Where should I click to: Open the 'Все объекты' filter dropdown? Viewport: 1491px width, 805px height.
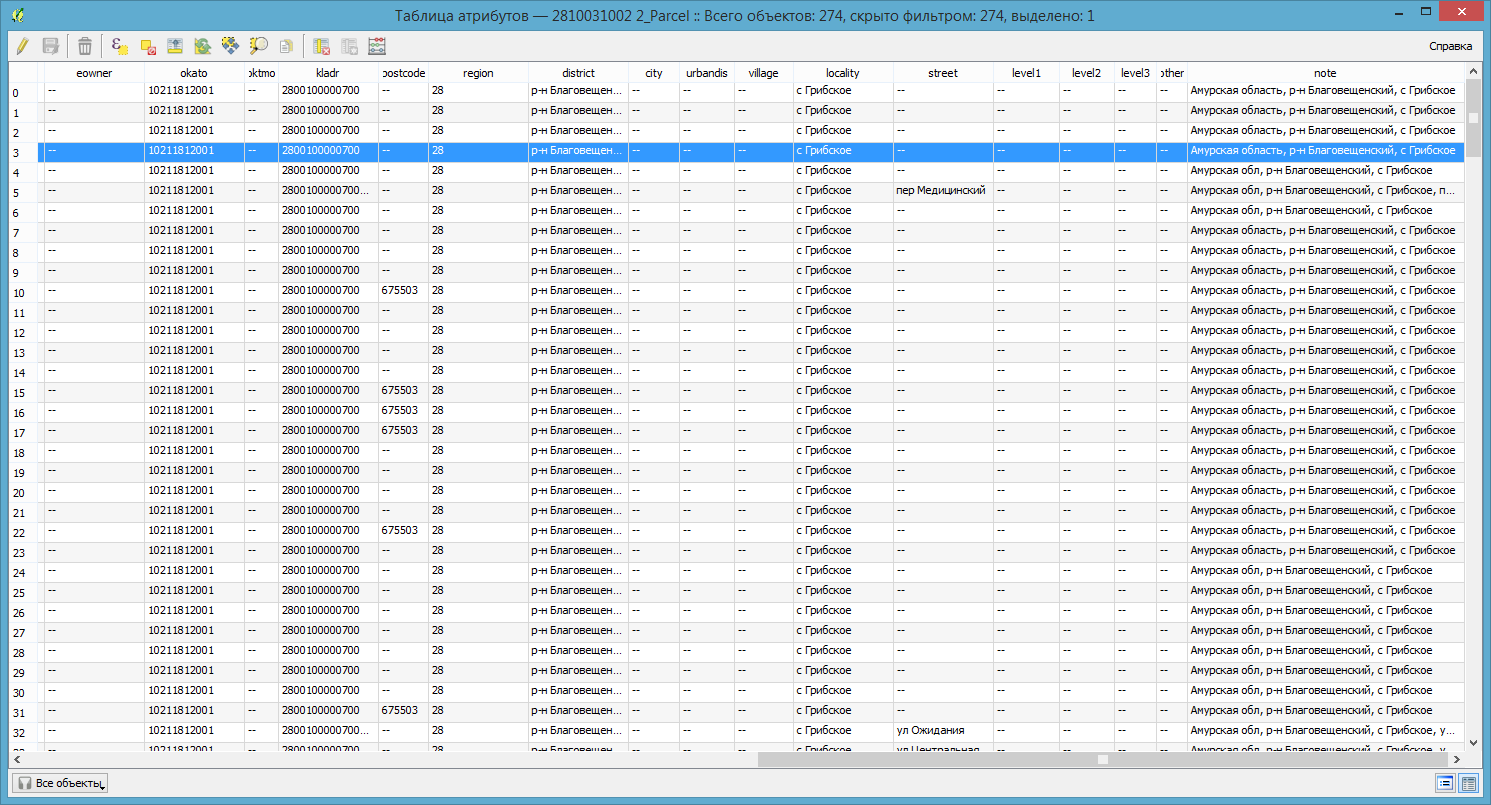(61, 784)
